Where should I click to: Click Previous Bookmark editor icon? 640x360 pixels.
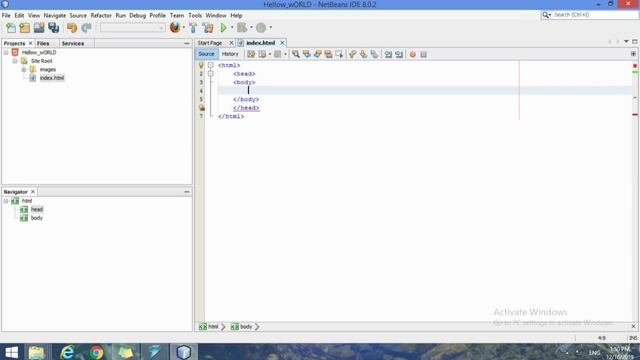(353, 54)
